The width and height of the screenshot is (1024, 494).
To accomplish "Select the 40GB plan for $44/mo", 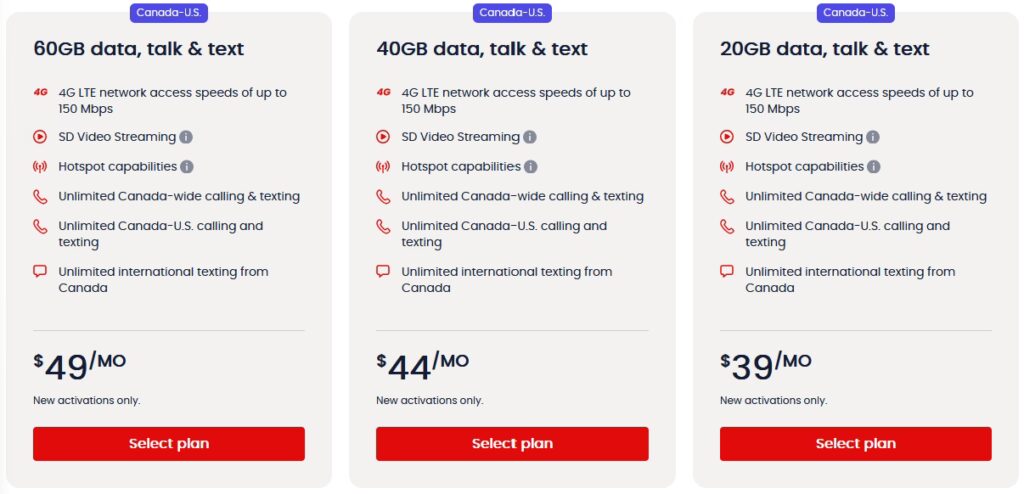I will pos(512,444).
